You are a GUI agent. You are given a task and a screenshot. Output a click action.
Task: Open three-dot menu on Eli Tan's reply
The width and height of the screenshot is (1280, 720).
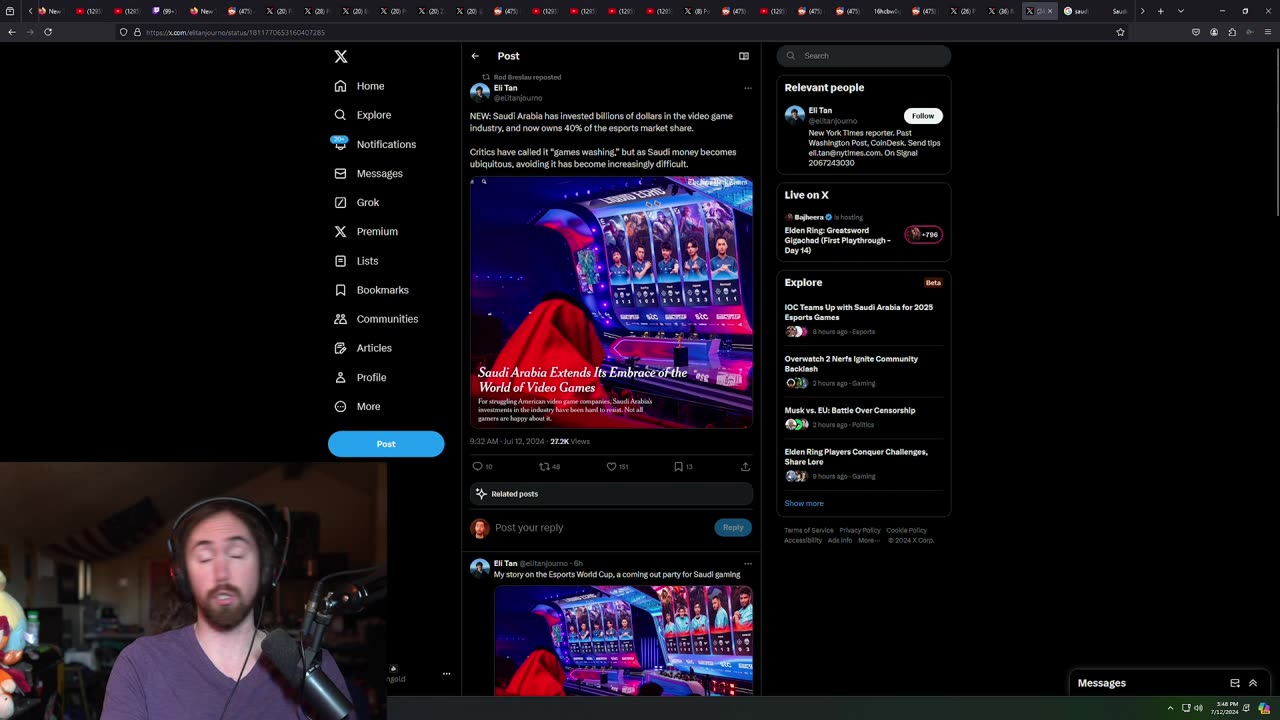tap(747, 564)
